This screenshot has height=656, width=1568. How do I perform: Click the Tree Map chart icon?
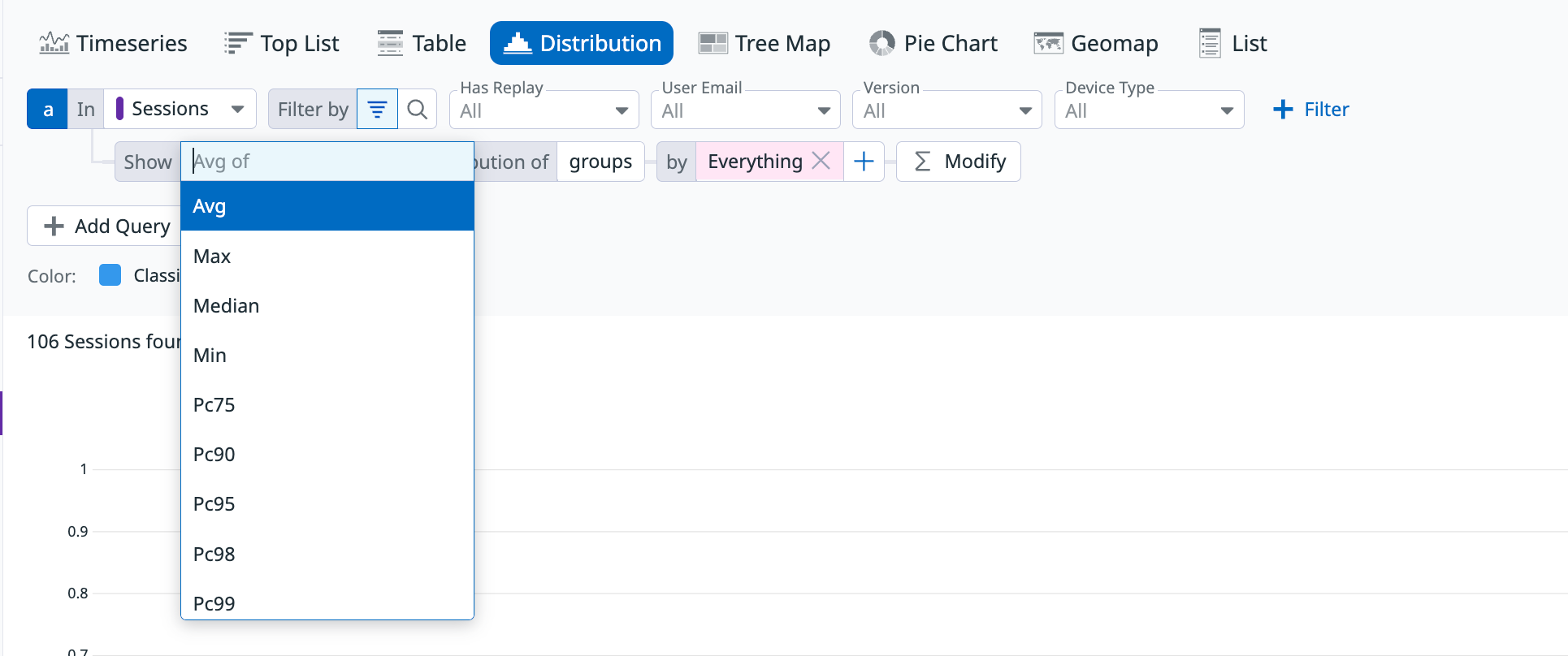[x=713, y=43]
